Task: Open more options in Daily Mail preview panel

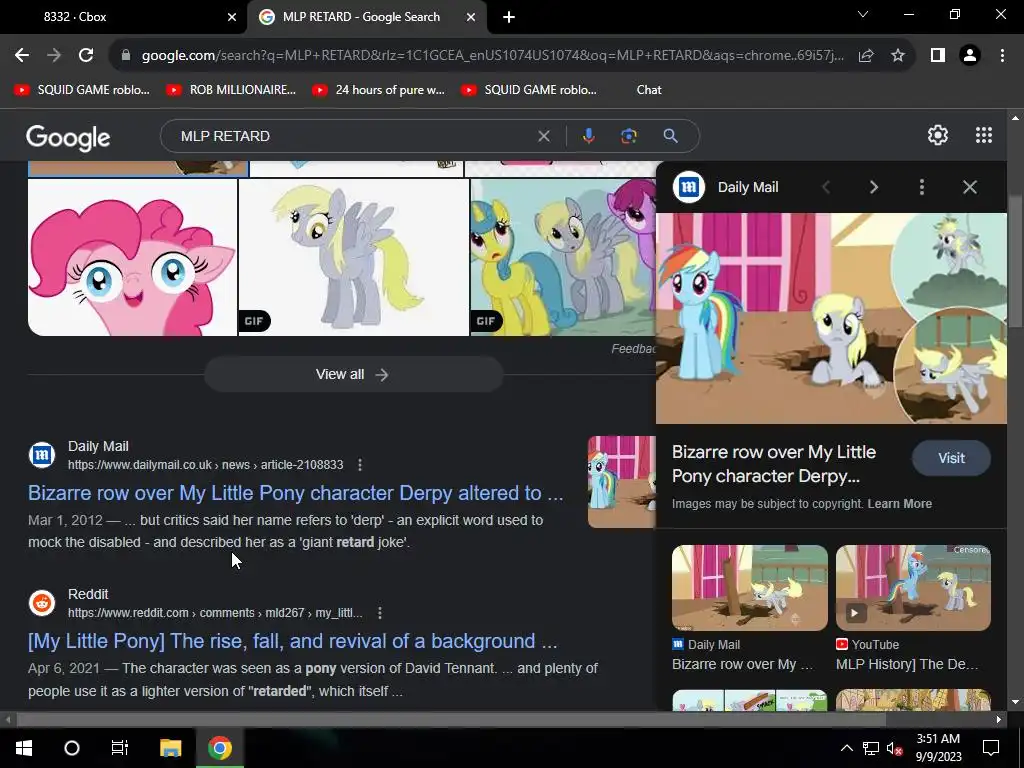Action: (921, 187)
